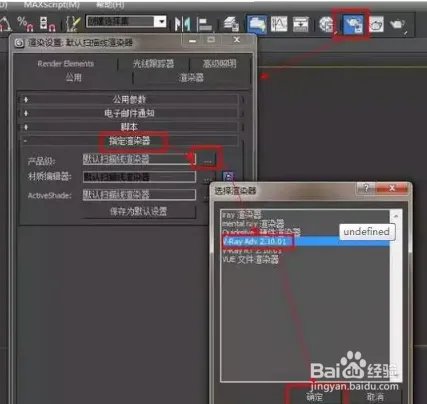Viewport: 427px width, 404px height.
Task: Select the Align tool
Action: pos(205,25)
